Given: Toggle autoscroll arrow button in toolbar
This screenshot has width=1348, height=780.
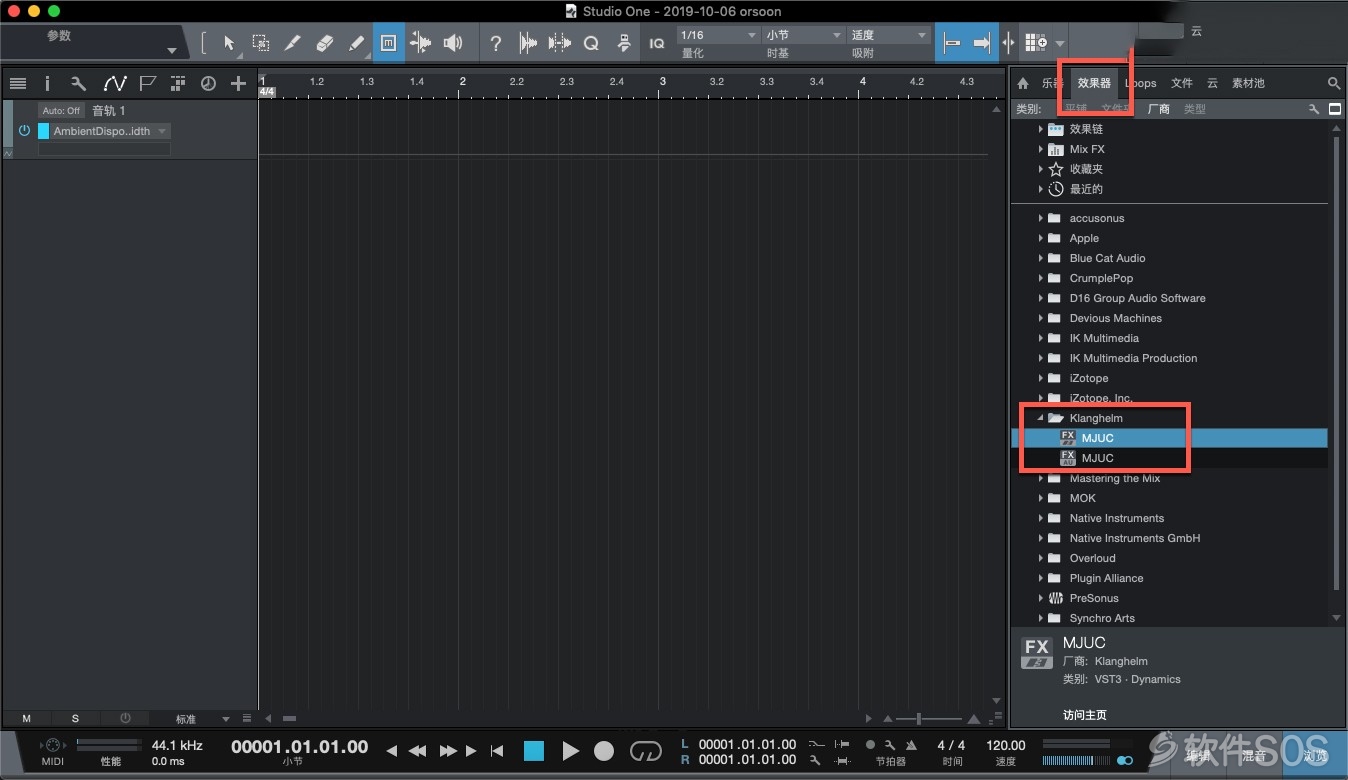Looking at the screenshot, I should coord(982,43).
